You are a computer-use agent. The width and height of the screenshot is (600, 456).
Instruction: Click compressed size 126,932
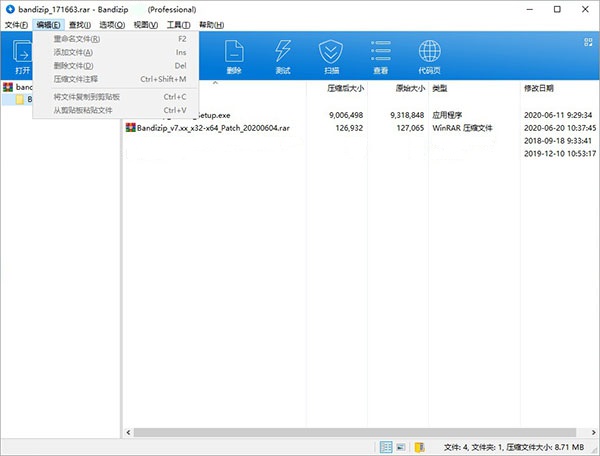tap(349, 128)
